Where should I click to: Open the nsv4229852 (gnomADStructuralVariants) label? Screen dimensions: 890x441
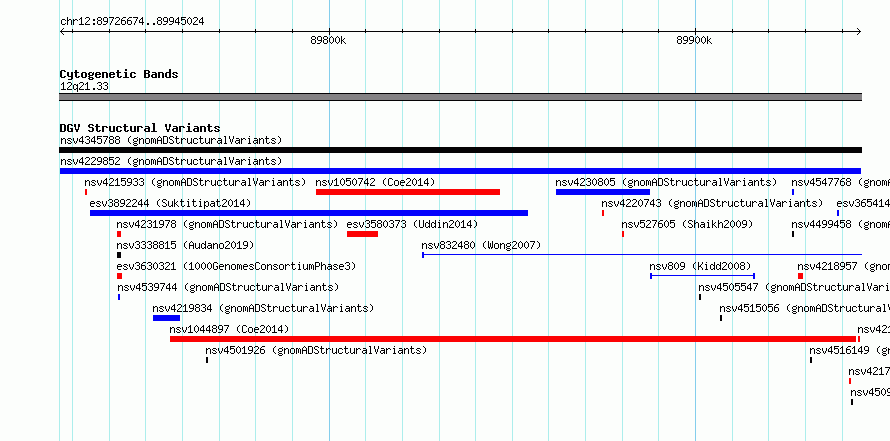coord(171,161)
